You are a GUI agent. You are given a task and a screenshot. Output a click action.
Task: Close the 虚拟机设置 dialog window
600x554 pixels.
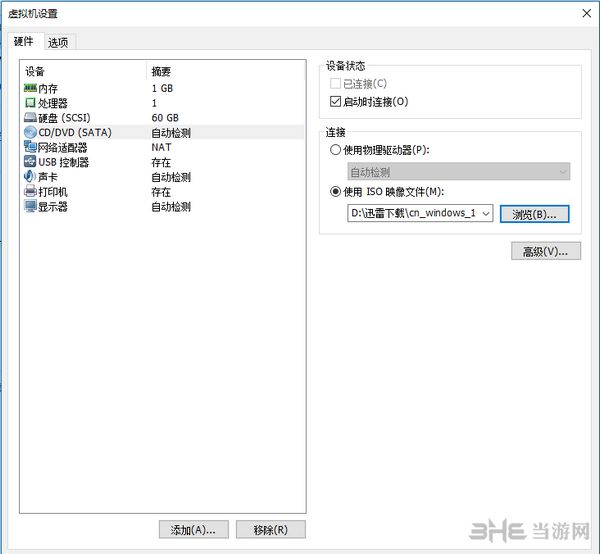tap(586, 13)
